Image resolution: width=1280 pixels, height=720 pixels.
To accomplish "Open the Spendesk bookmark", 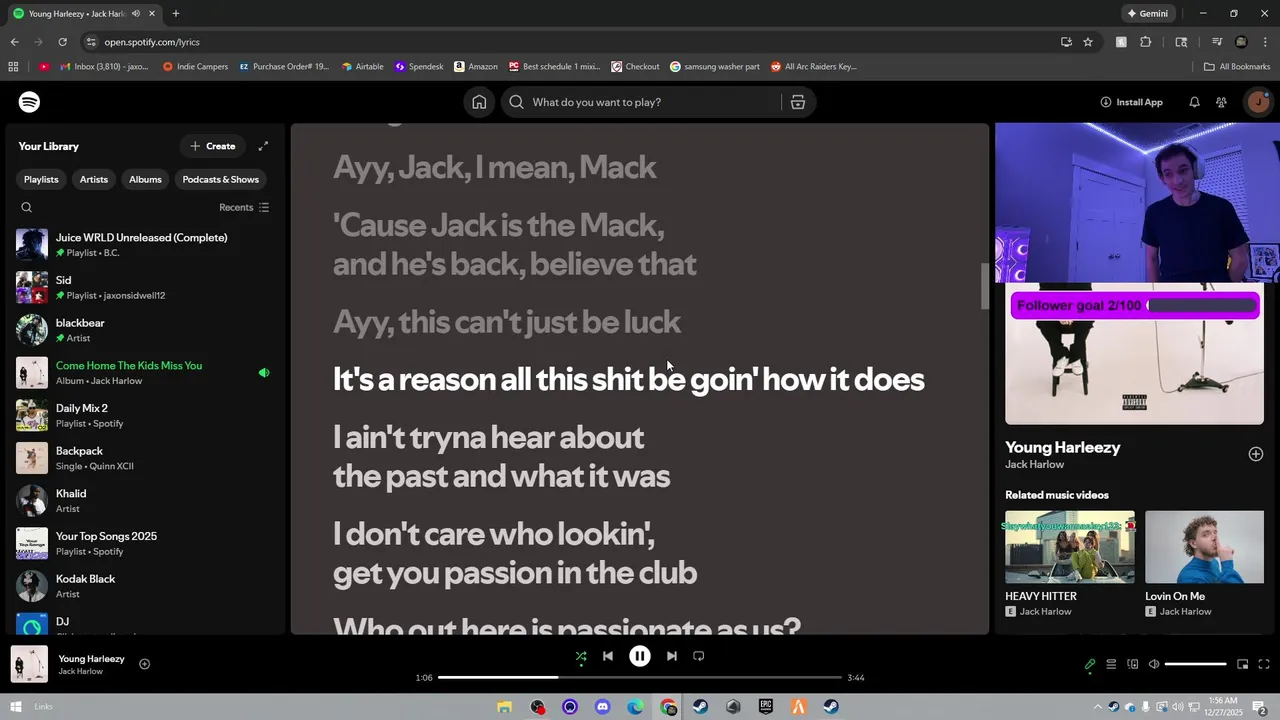I will tap(419, 67).
